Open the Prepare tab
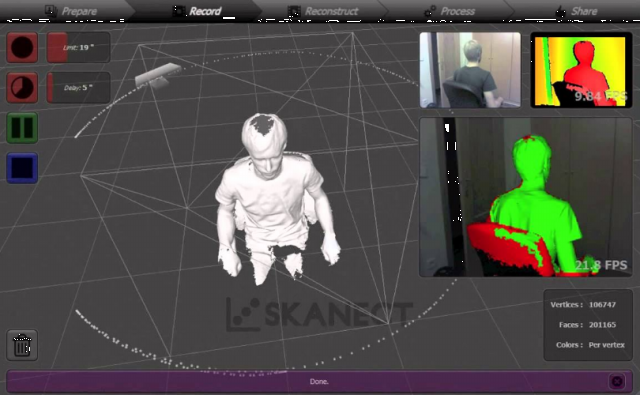Screen dimensions: 640x395 (71, 11)
